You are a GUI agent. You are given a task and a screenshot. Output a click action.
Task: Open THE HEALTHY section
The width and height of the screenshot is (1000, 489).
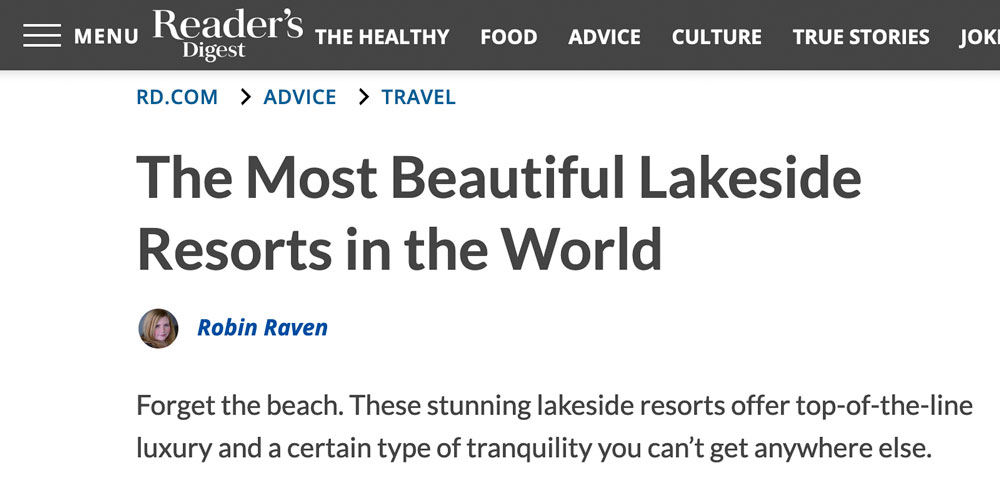point(382,37)
